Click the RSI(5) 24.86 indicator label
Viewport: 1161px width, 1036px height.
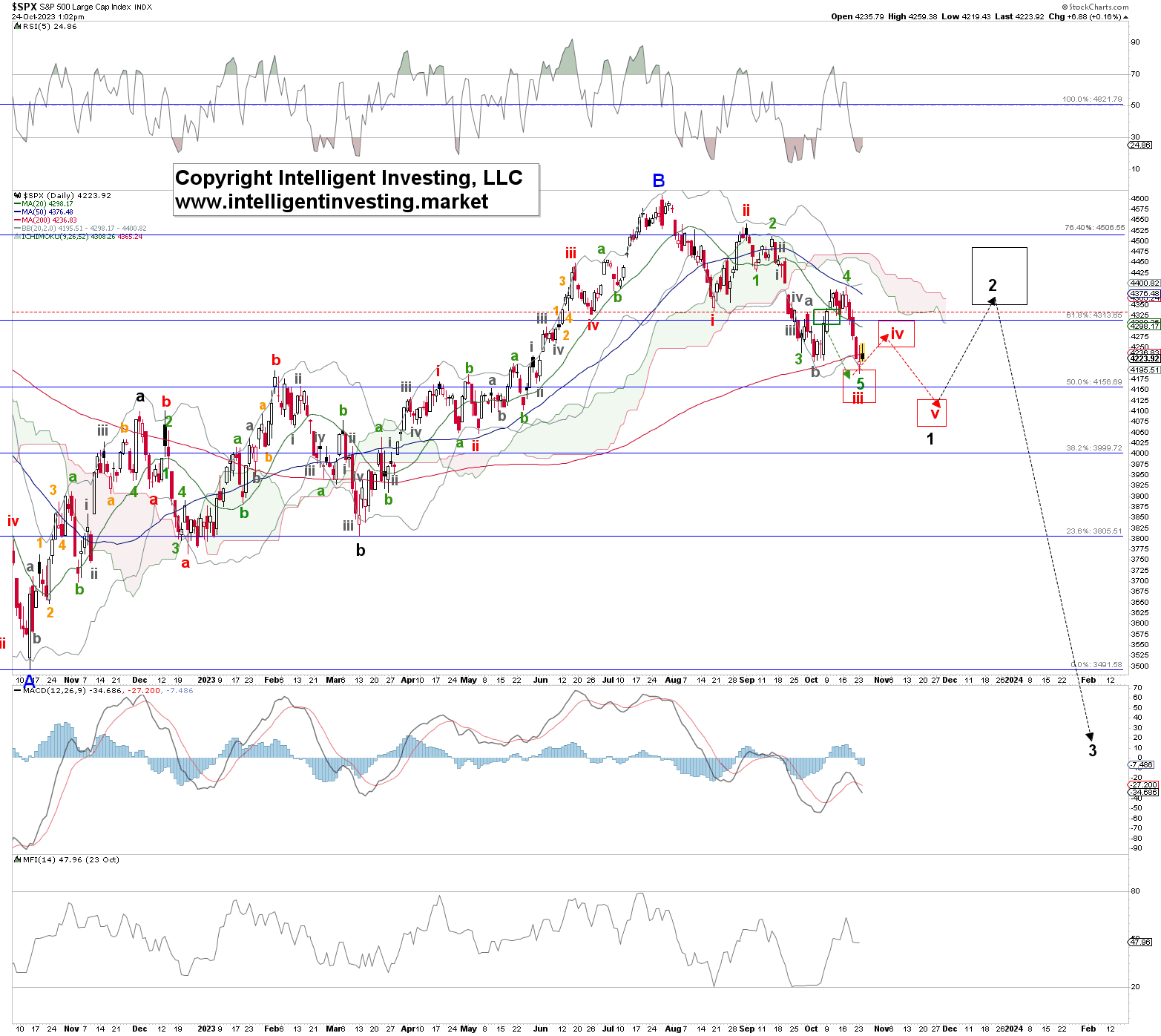50,26
